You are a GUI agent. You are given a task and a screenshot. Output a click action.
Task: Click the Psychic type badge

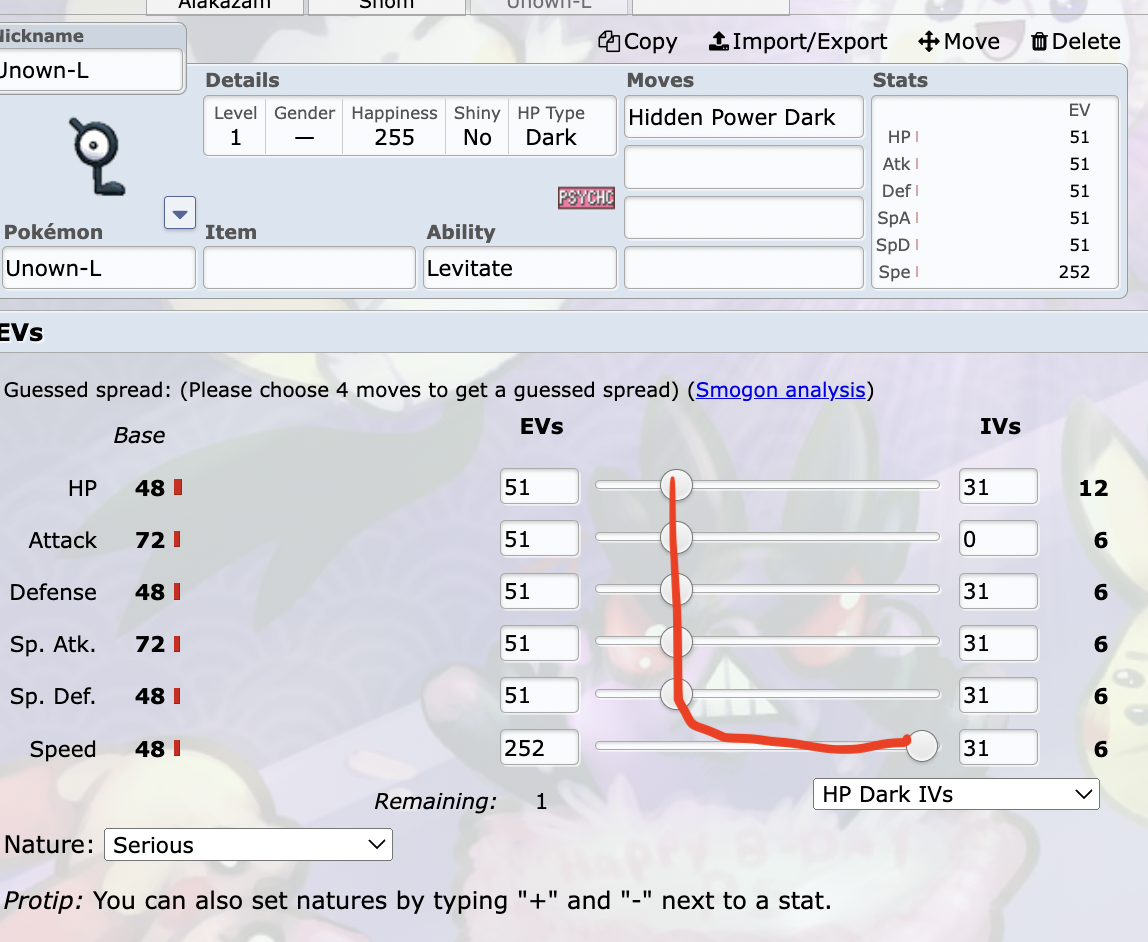(x=586, y=198)
